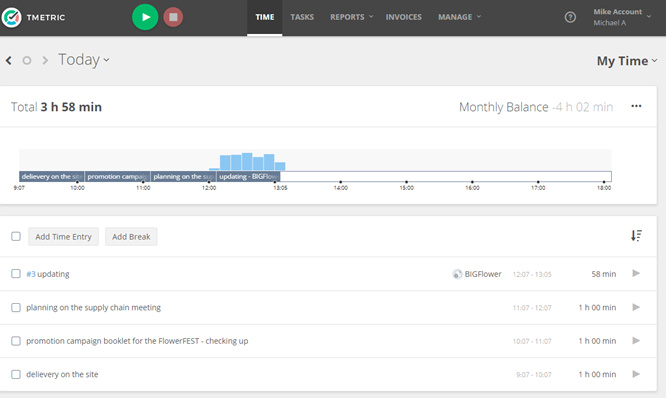
Task: Check the box for updating entry
Action: [16, 273]
